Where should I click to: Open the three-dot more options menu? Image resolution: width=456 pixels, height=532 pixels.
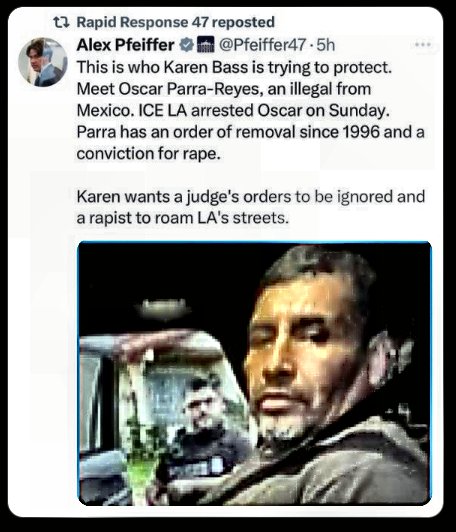tap(423, 44)
